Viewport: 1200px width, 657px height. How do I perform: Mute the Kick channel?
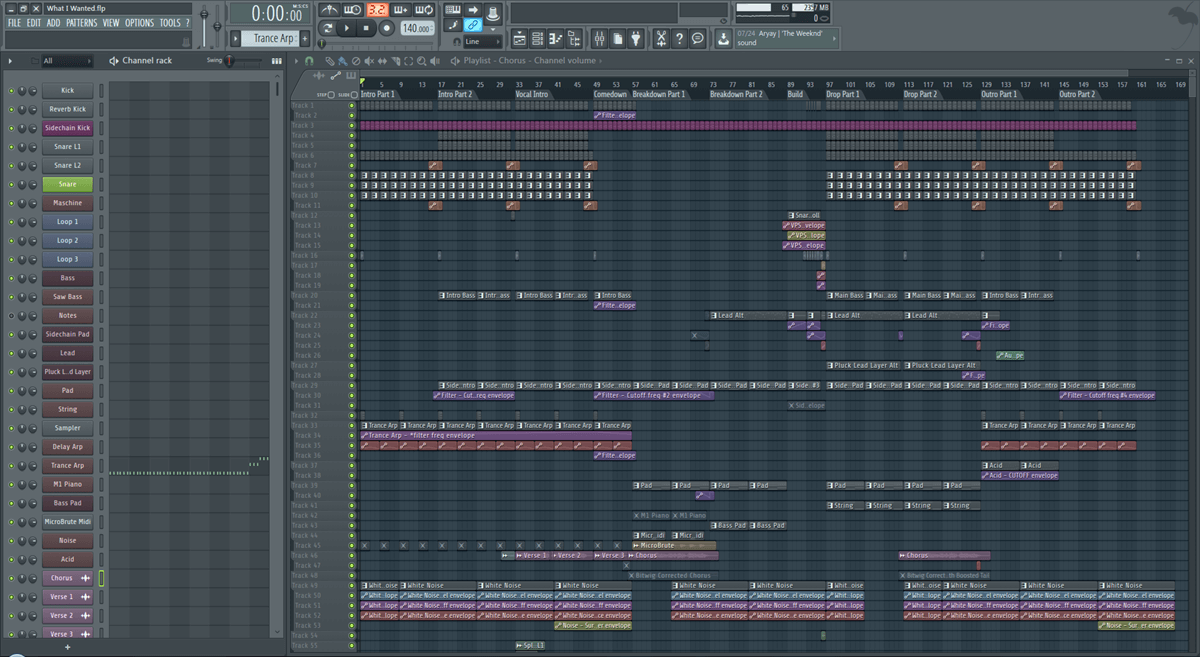(x=11, y=91)
